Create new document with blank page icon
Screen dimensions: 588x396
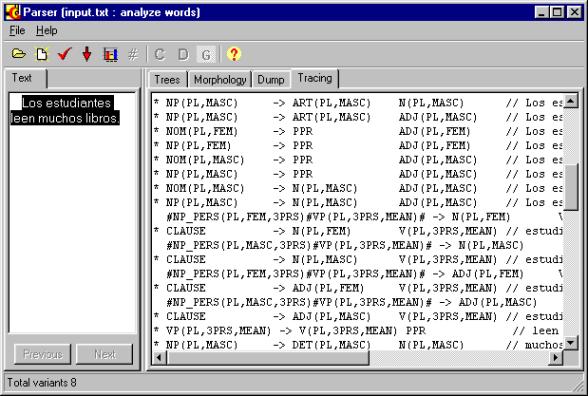pyautogui.click(x=42, y=54)
